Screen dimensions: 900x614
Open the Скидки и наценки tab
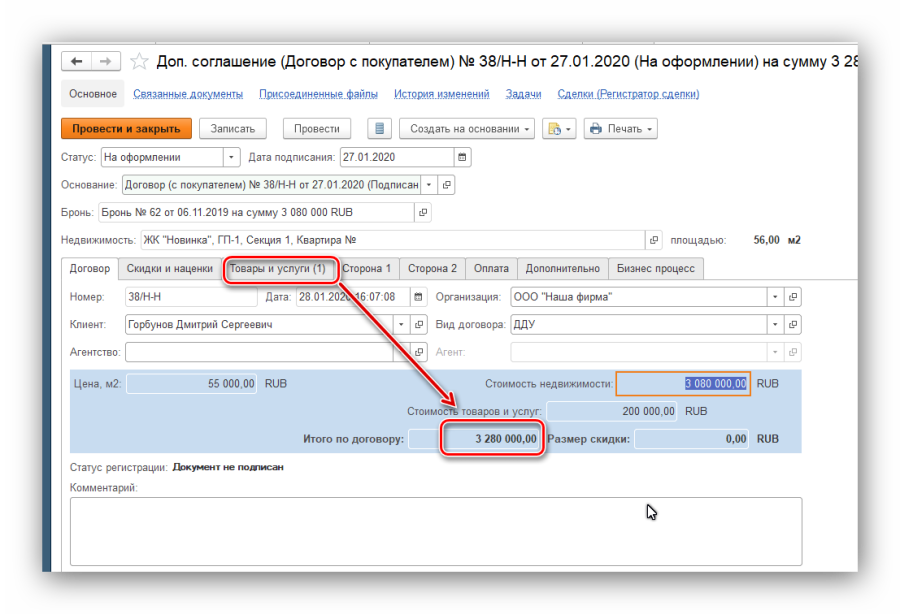click(169, 269)
